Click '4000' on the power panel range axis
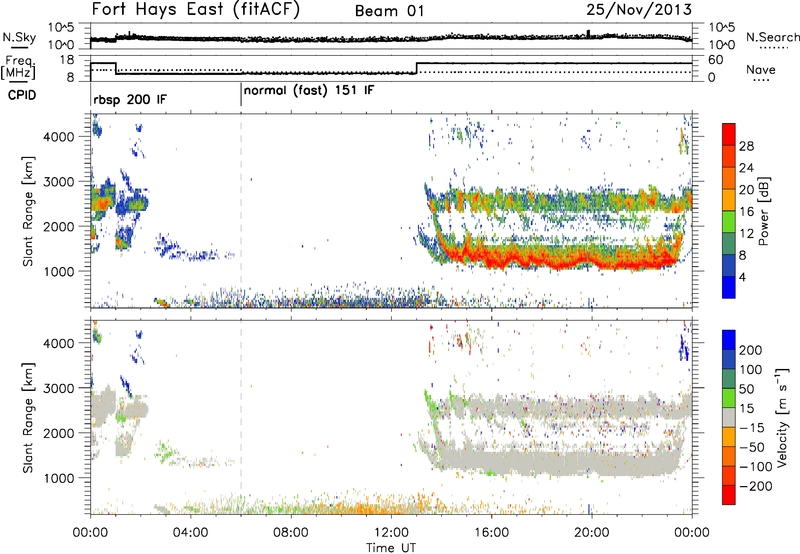 point(58,137)
